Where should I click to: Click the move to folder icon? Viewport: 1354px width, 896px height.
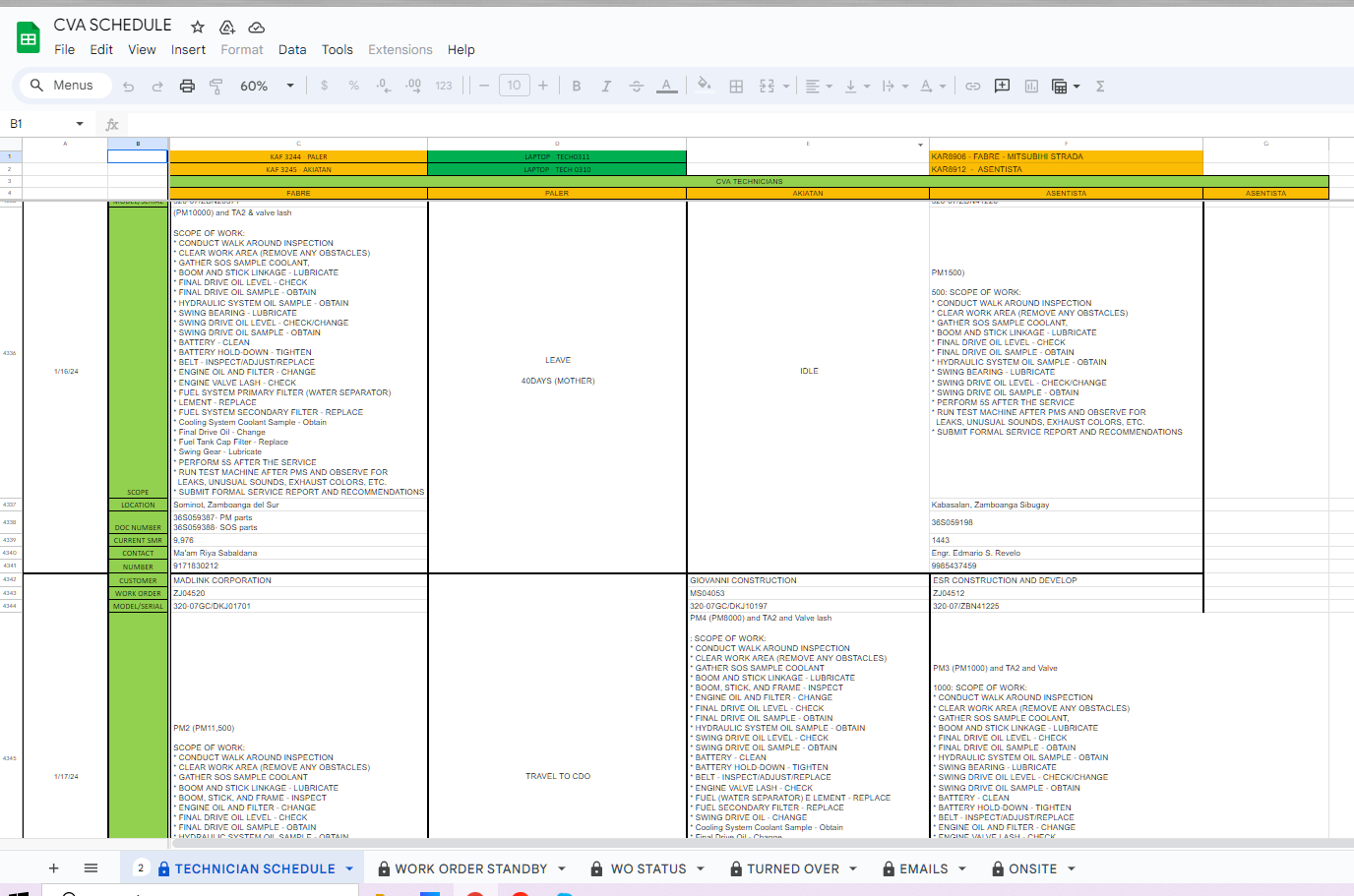tap(227, 27)
